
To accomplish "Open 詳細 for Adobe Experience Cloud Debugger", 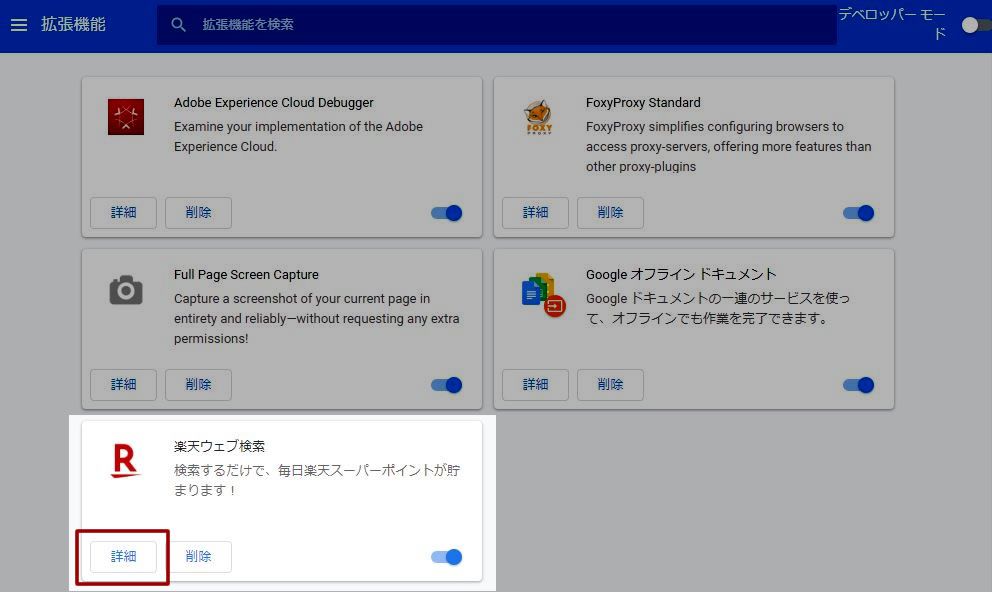I will point(123,213).
